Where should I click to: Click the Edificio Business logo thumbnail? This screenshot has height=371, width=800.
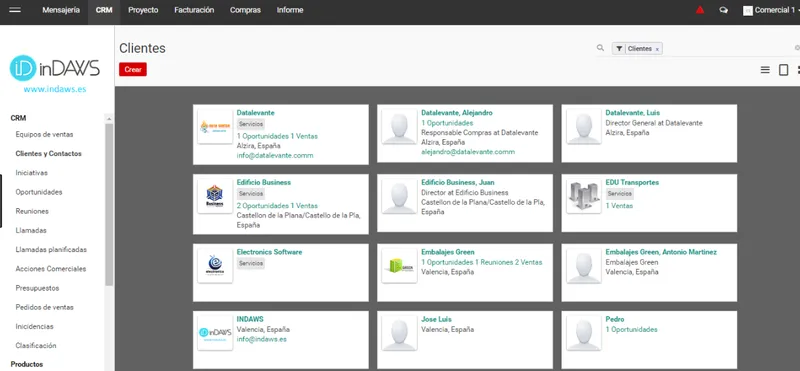pyautogui.click(x=215, y=196)
